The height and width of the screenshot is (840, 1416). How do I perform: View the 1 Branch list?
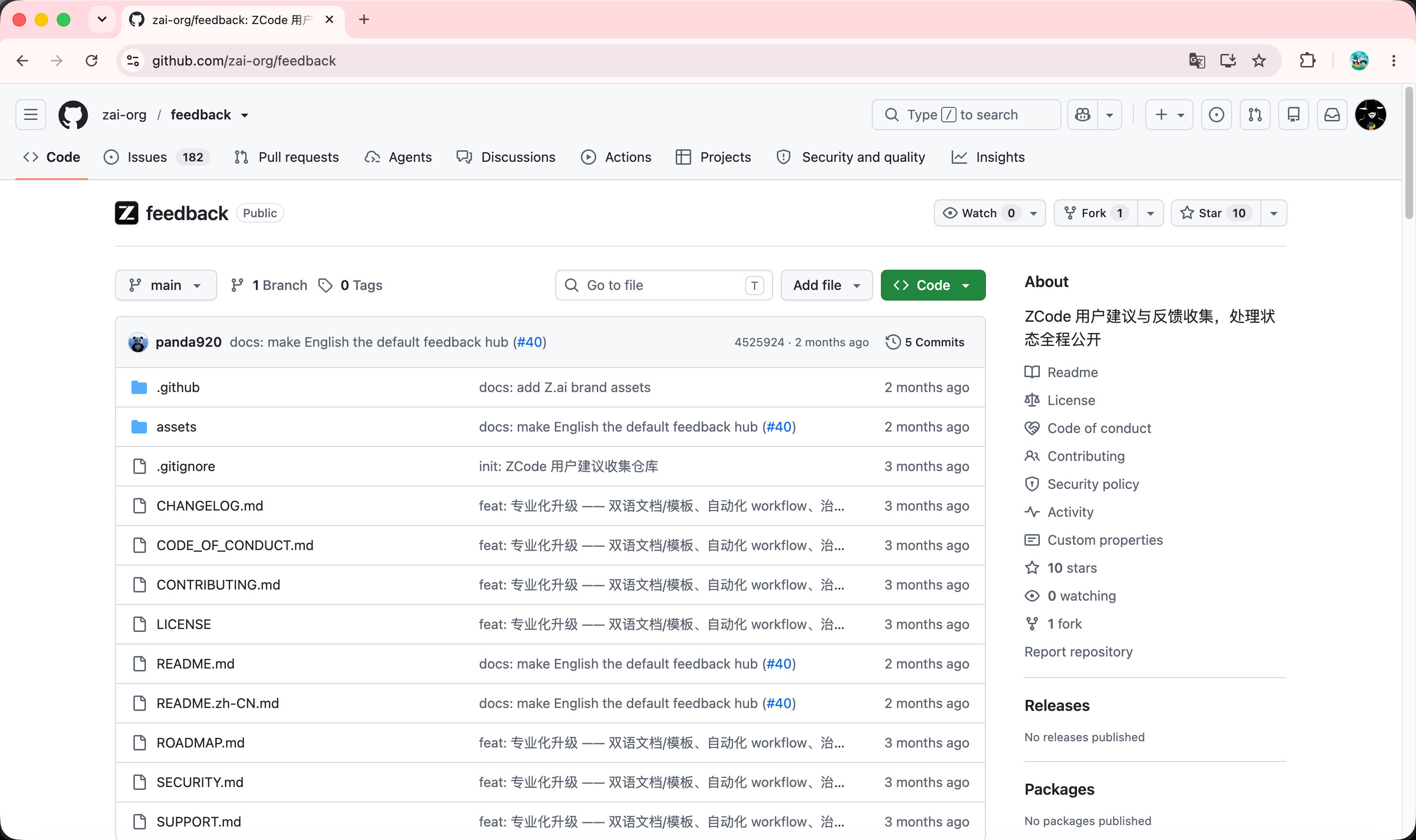pos(269,285)
